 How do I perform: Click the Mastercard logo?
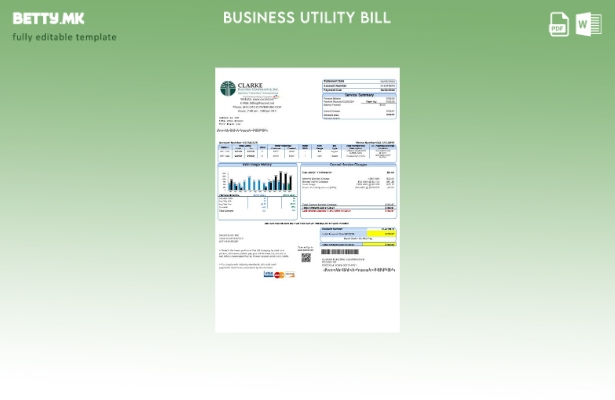[279, 274]
